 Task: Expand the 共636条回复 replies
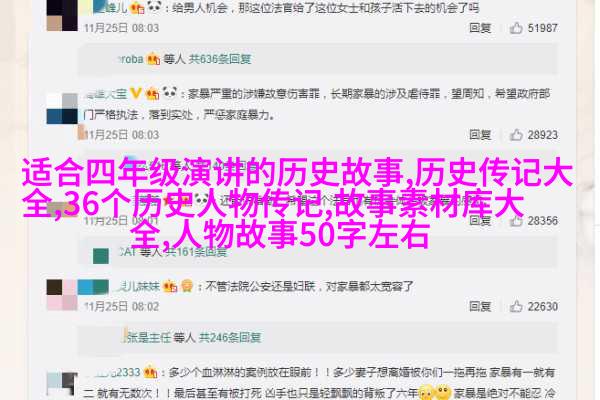tap(220, 59)
